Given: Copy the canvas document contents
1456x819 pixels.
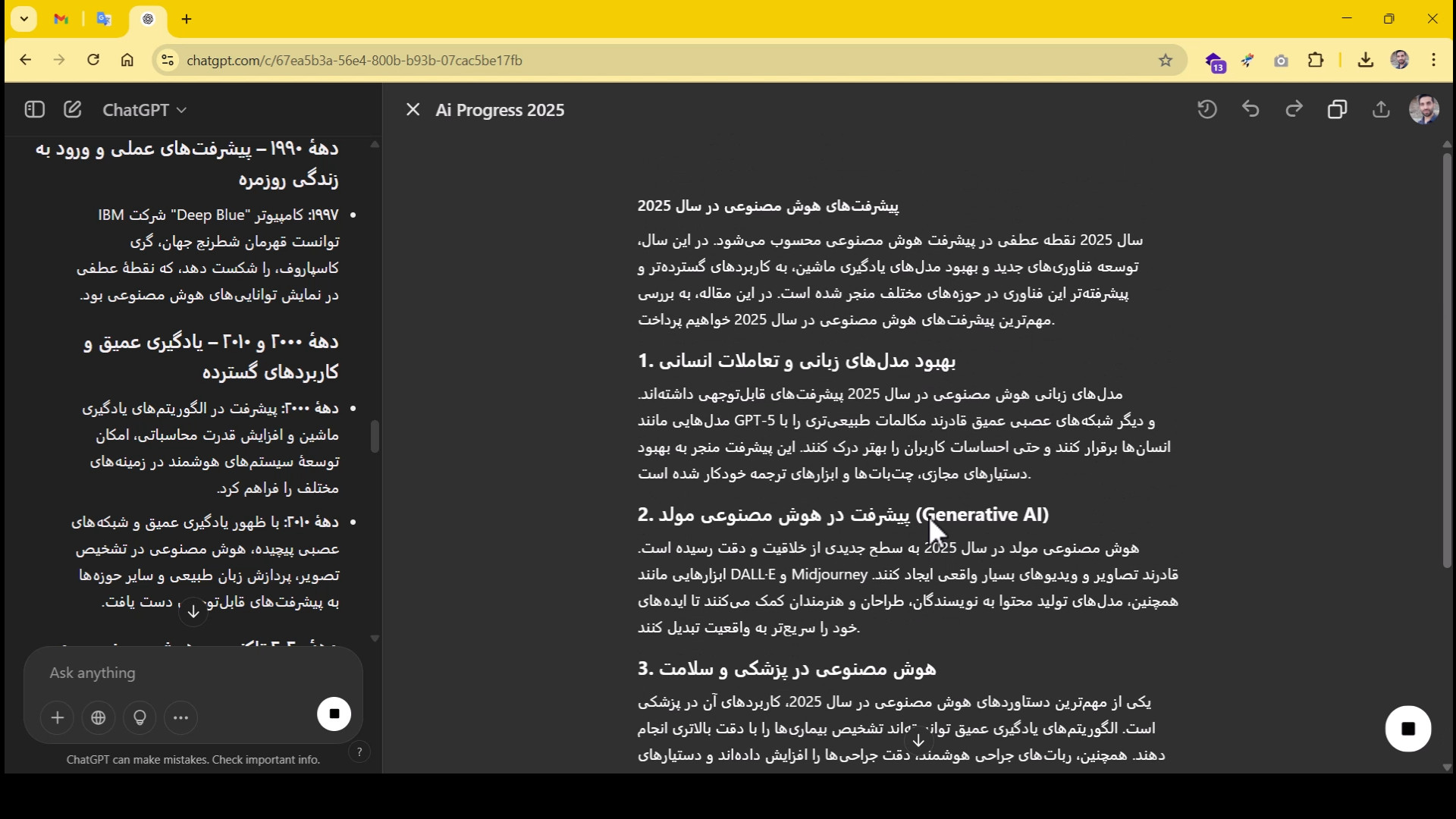Looking at the screenshot, I should click(x=1337, y=110).
